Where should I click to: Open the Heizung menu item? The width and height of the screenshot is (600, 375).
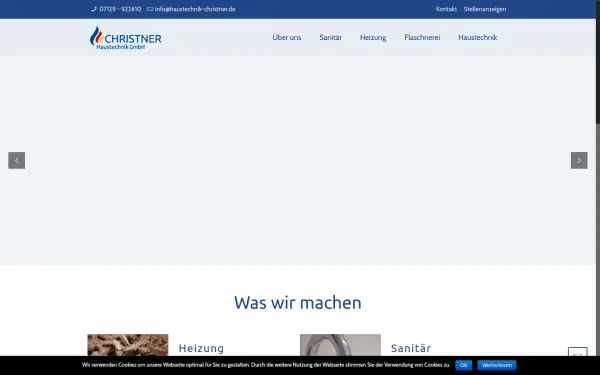click(373, 38)
